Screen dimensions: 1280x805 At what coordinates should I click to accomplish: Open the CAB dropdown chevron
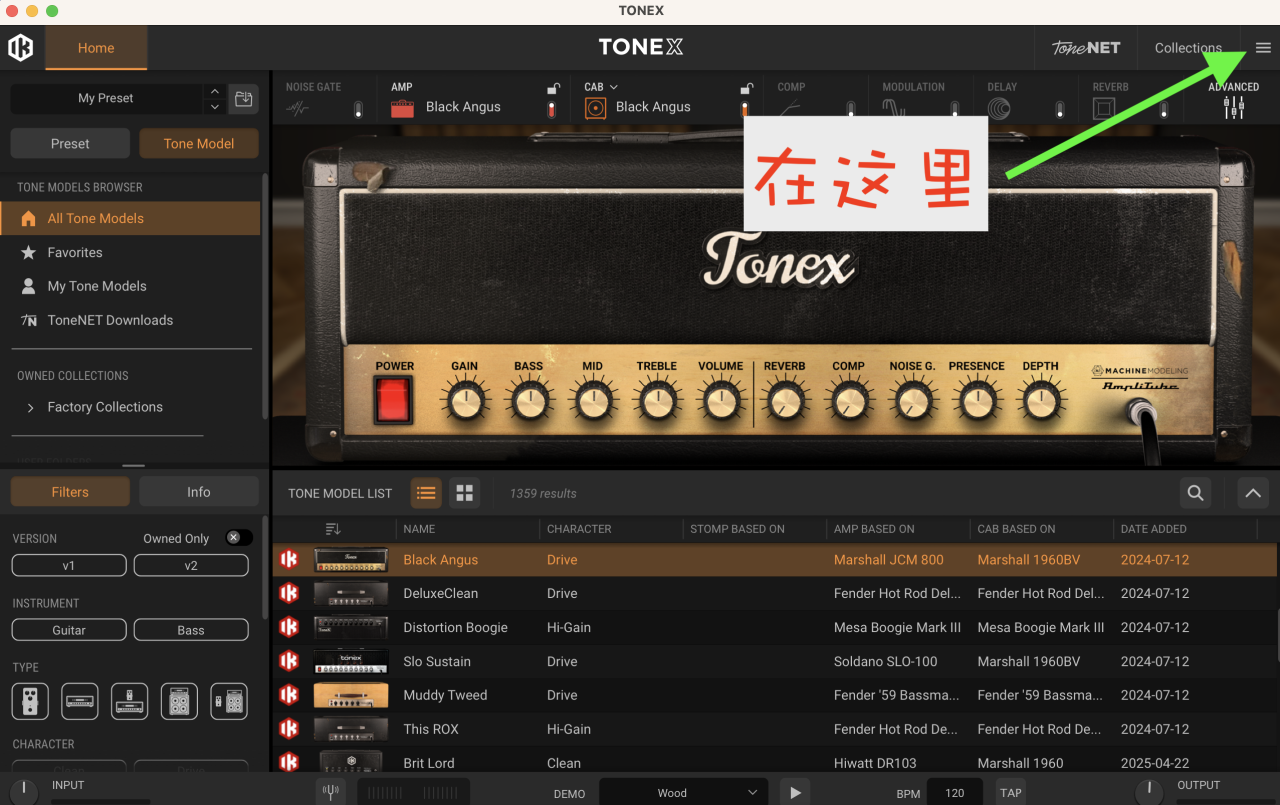pyautogui.click(x=614, y=87)
